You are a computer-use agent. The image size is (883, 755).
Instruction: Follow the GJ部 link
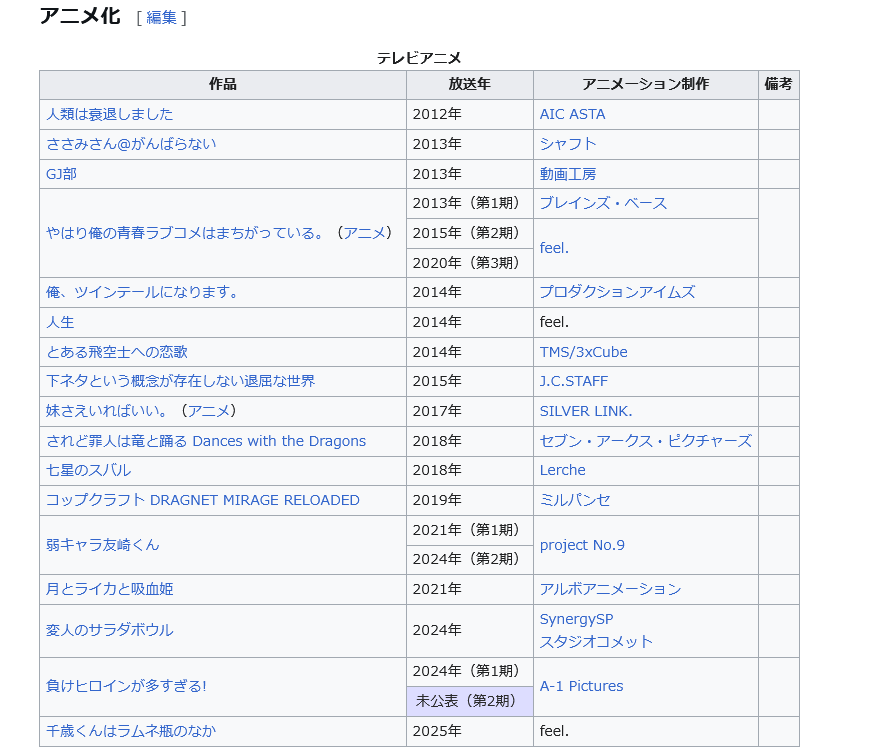click(61, 174)
